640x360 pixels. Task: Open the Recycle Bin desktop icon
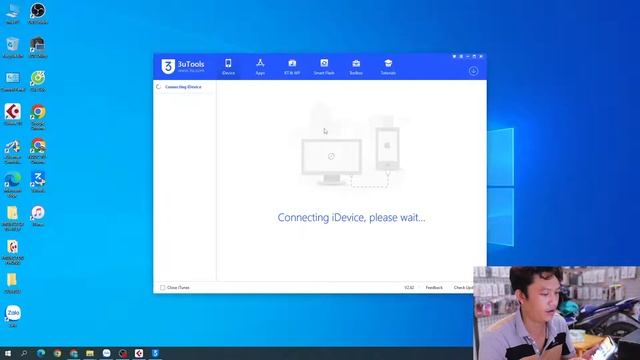point(13,47)
